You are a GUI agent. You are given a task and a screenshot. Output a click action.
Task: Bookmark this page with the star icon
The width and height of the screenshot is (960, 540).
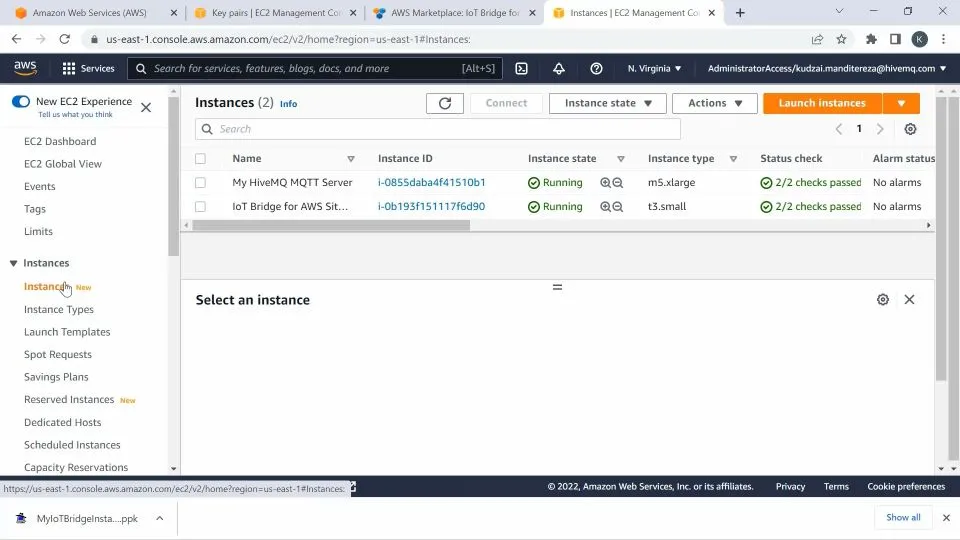coord(841,39)
